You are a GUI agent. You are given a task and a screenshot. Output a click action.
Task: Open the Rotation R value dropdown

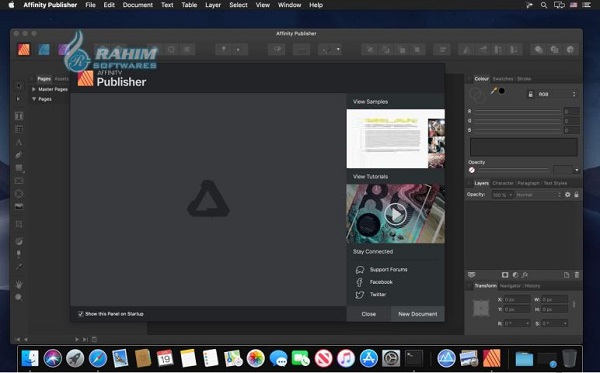[x=528, y=324]
